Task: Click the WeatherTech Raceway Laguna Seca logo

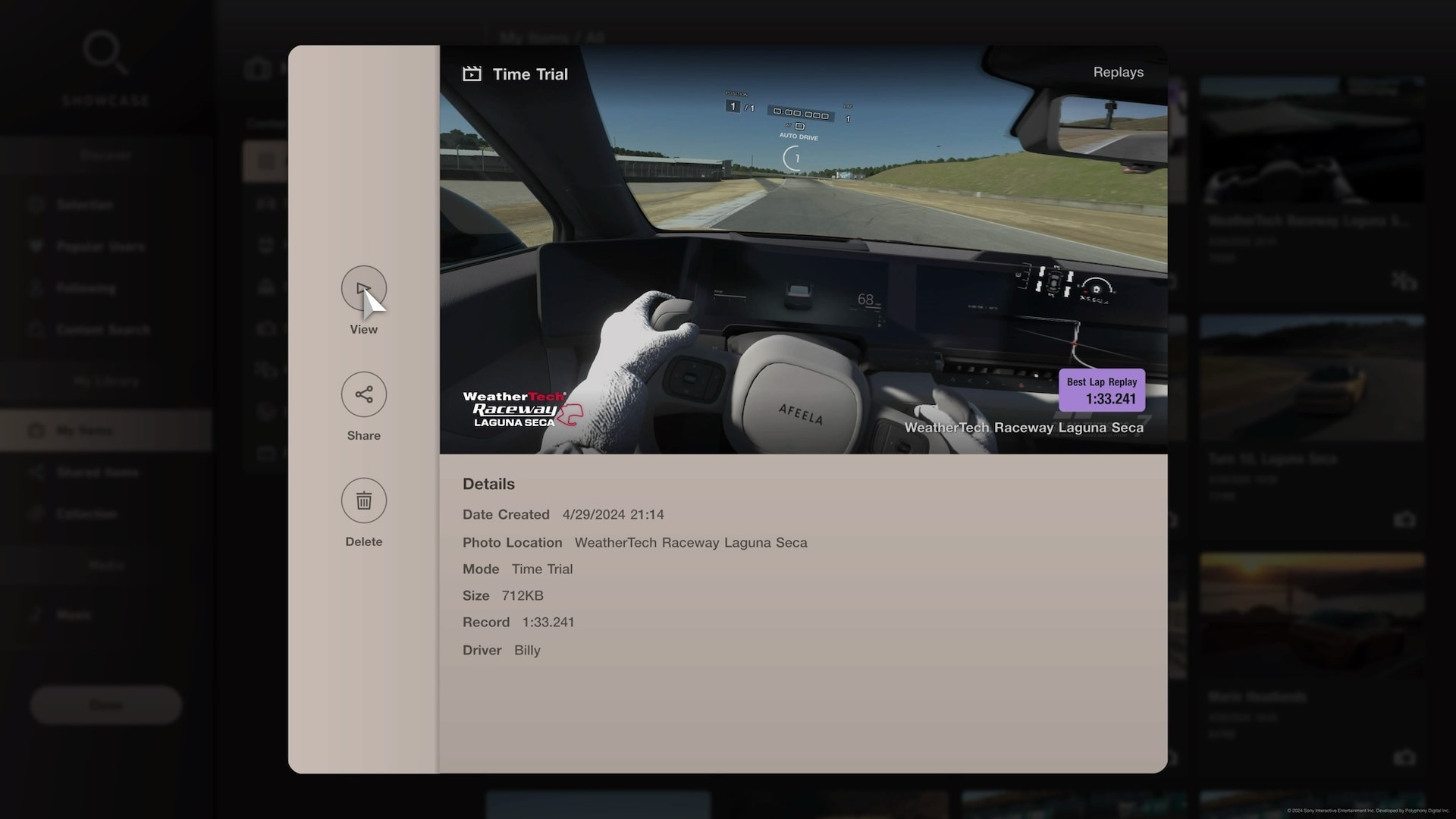Action: (x=523, y=409)
